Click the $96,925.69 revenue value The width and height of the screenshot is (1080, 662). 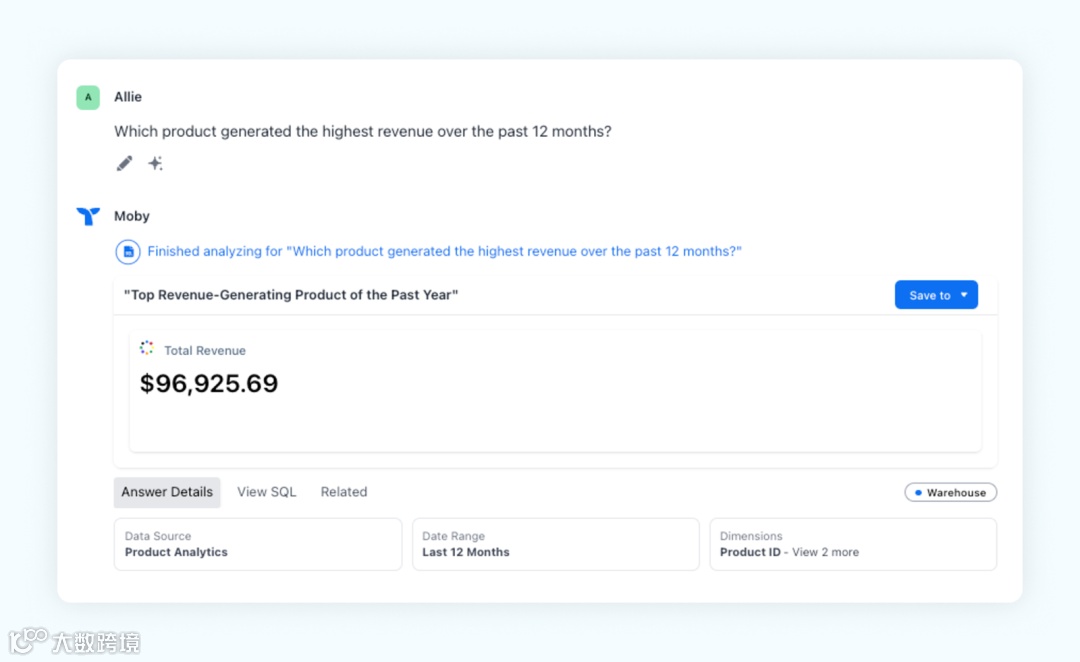point(209,384)
